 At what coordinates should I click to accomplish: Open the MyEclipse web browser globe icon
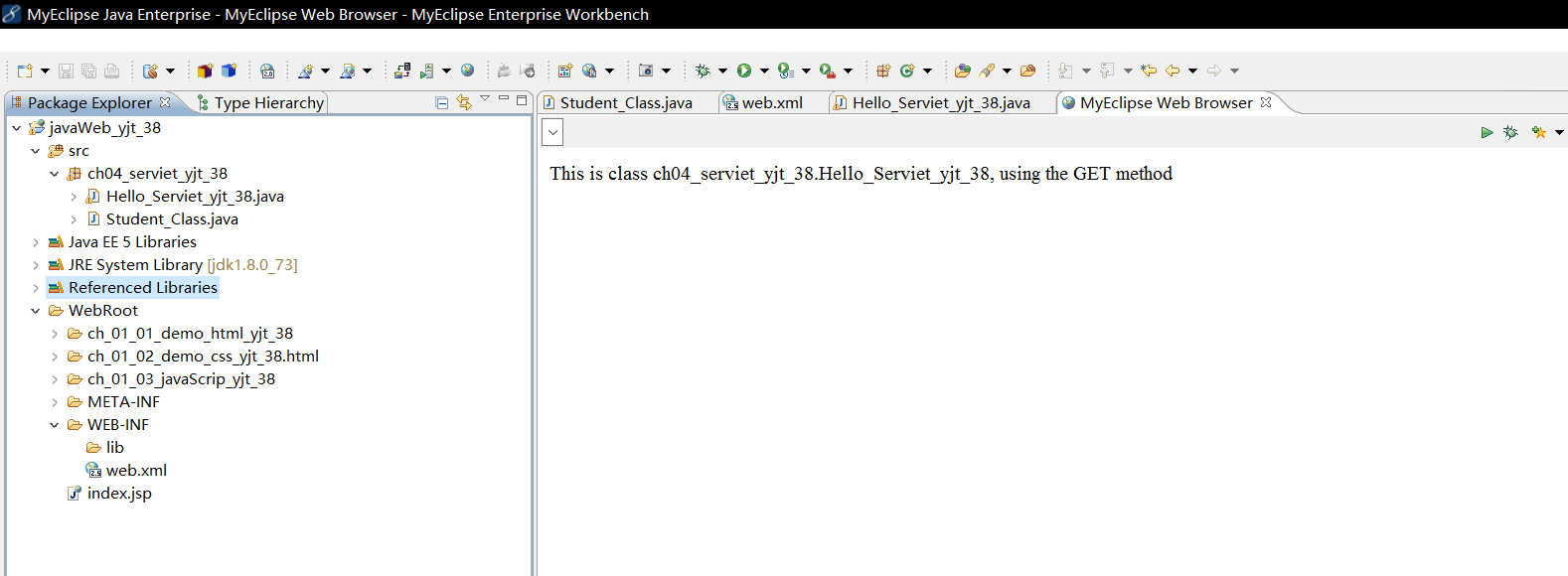tap(467, 71)
